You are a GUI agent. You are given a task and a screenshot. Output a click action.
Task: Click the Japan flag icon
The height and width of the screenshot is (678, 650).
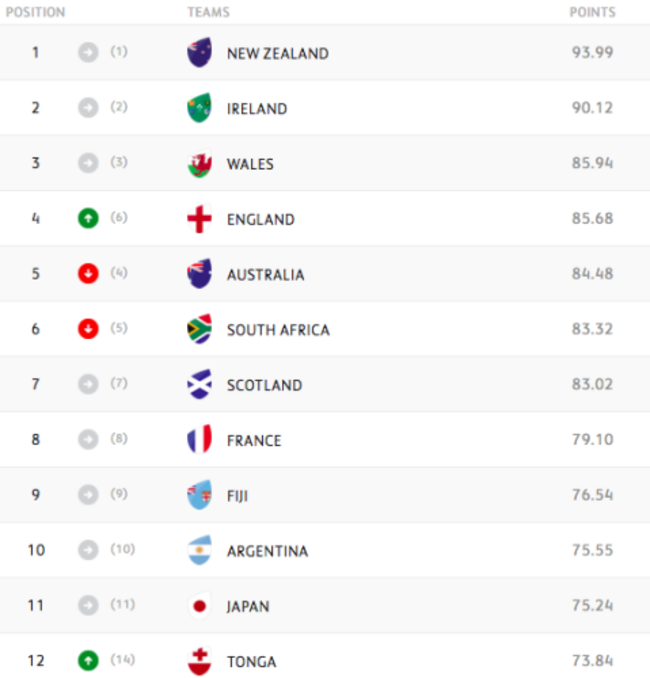199,606
